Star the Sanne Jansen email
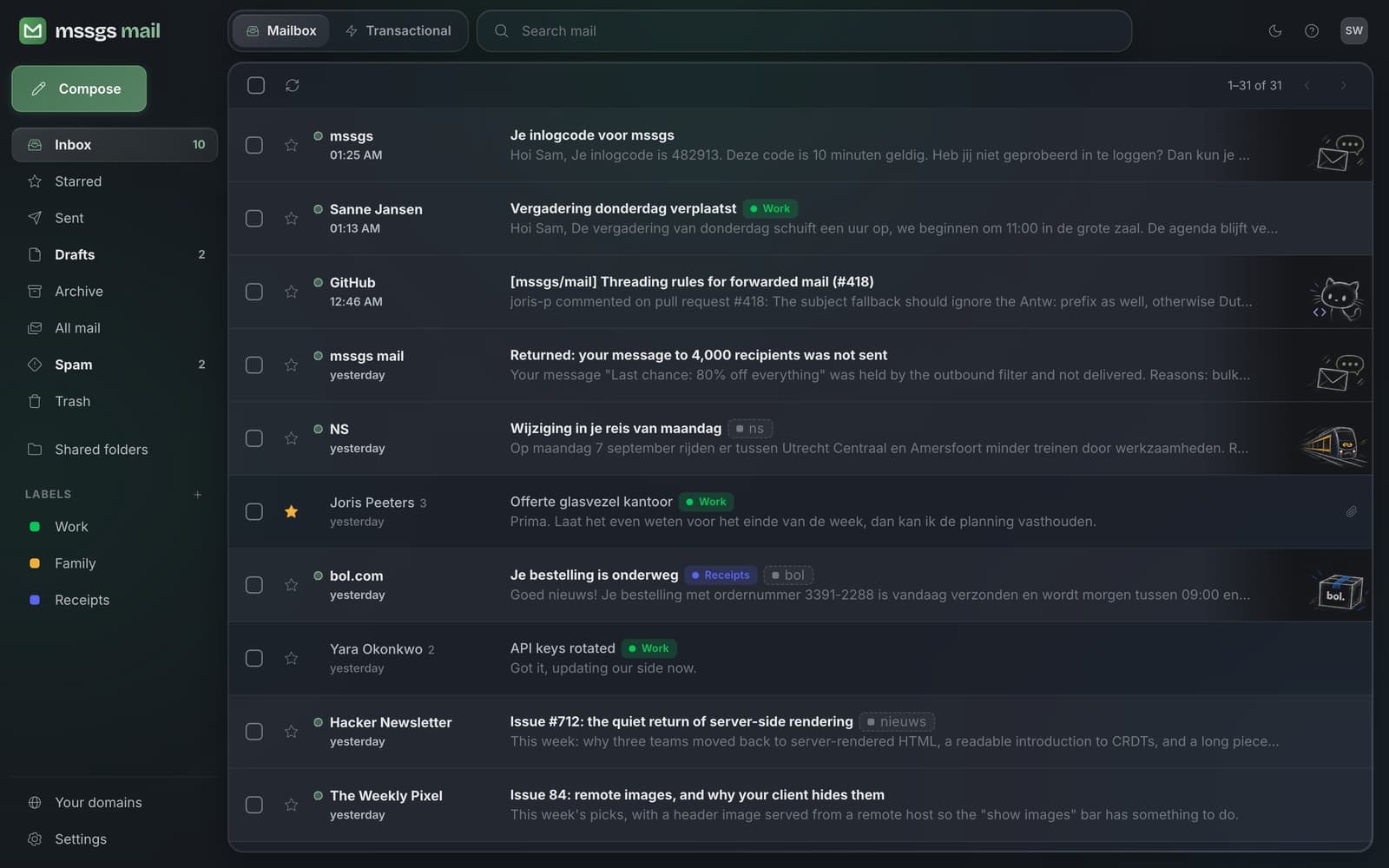 pyautogui.click(x=292, y=219)
